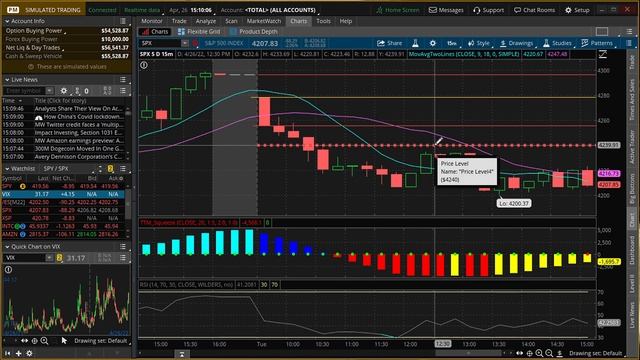Open Chat Rooms
Screen dimensions: 640x360
point(534,10)
